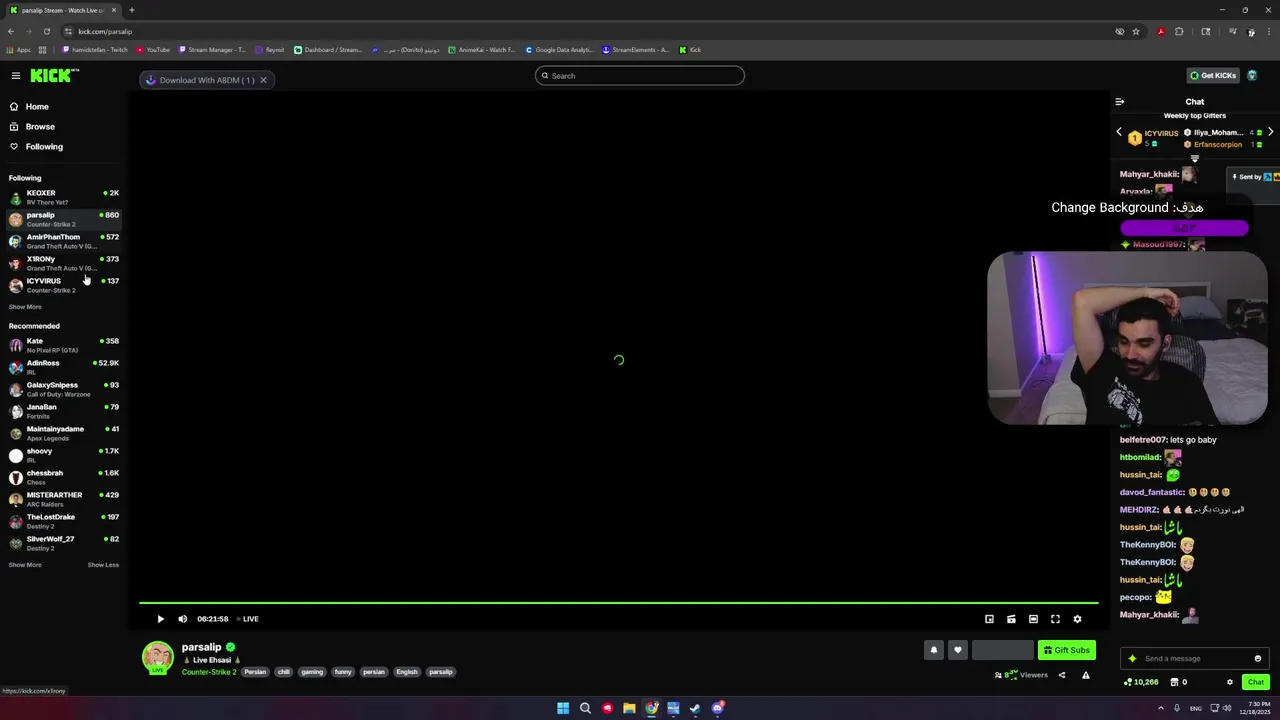Open Counter-Strike 2 category link
Image resolution: width=1280 pixels, height=720 pixels.
tap(209, 672)
